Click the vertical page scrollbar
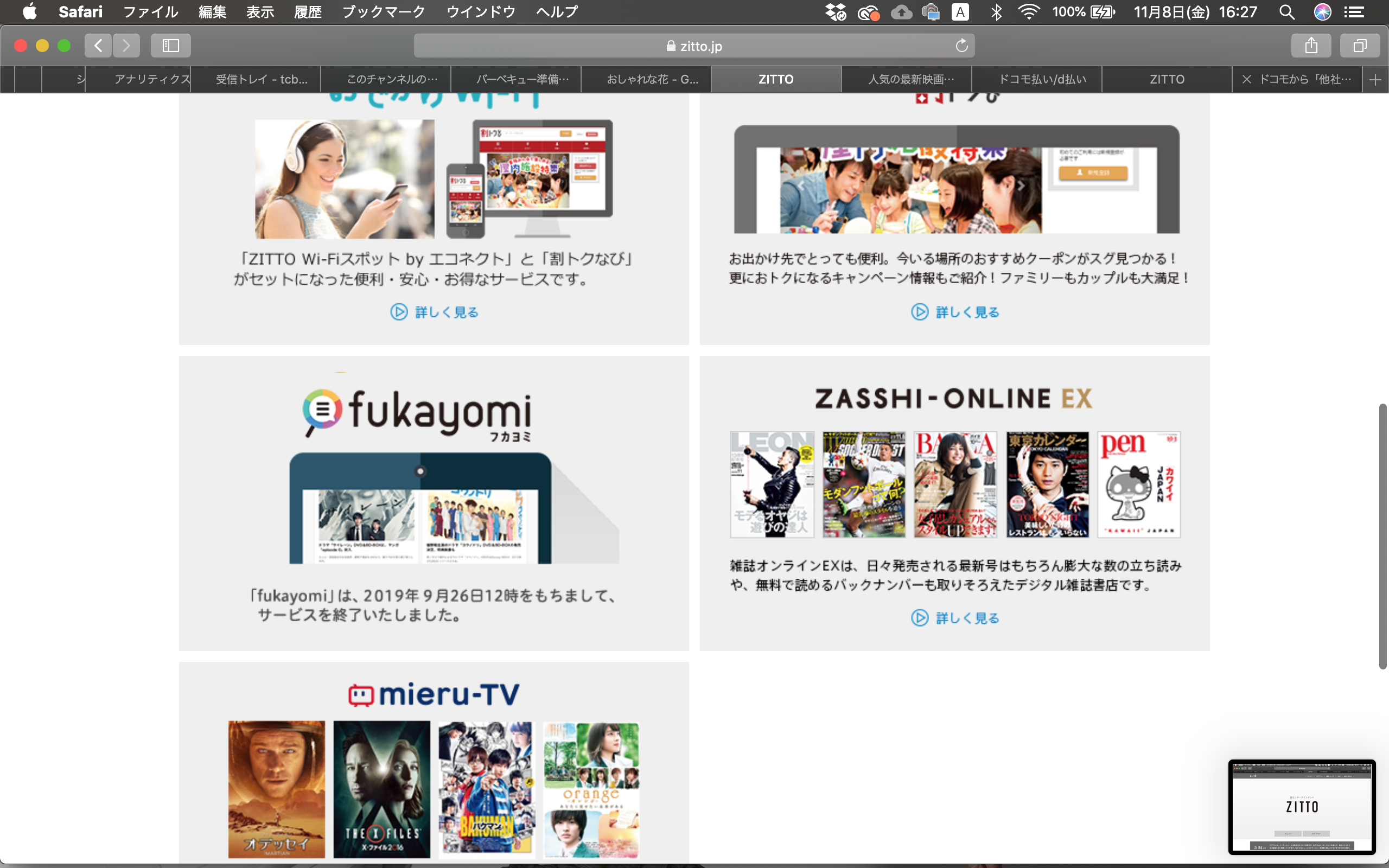 [1382, 536]
